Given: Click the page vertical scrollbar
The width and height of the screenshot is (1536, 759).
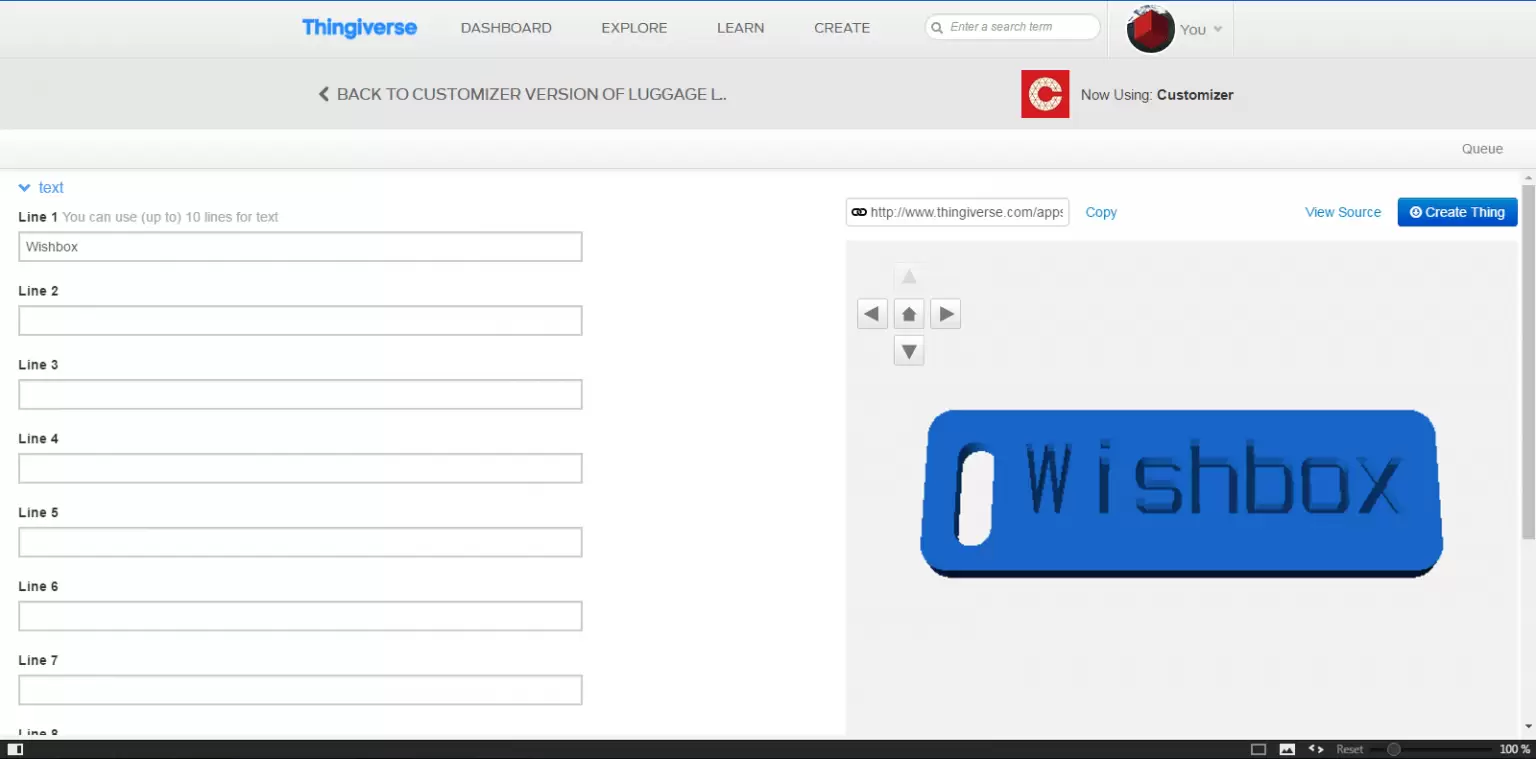Looking at the screenshot, I should point(1528,362).
